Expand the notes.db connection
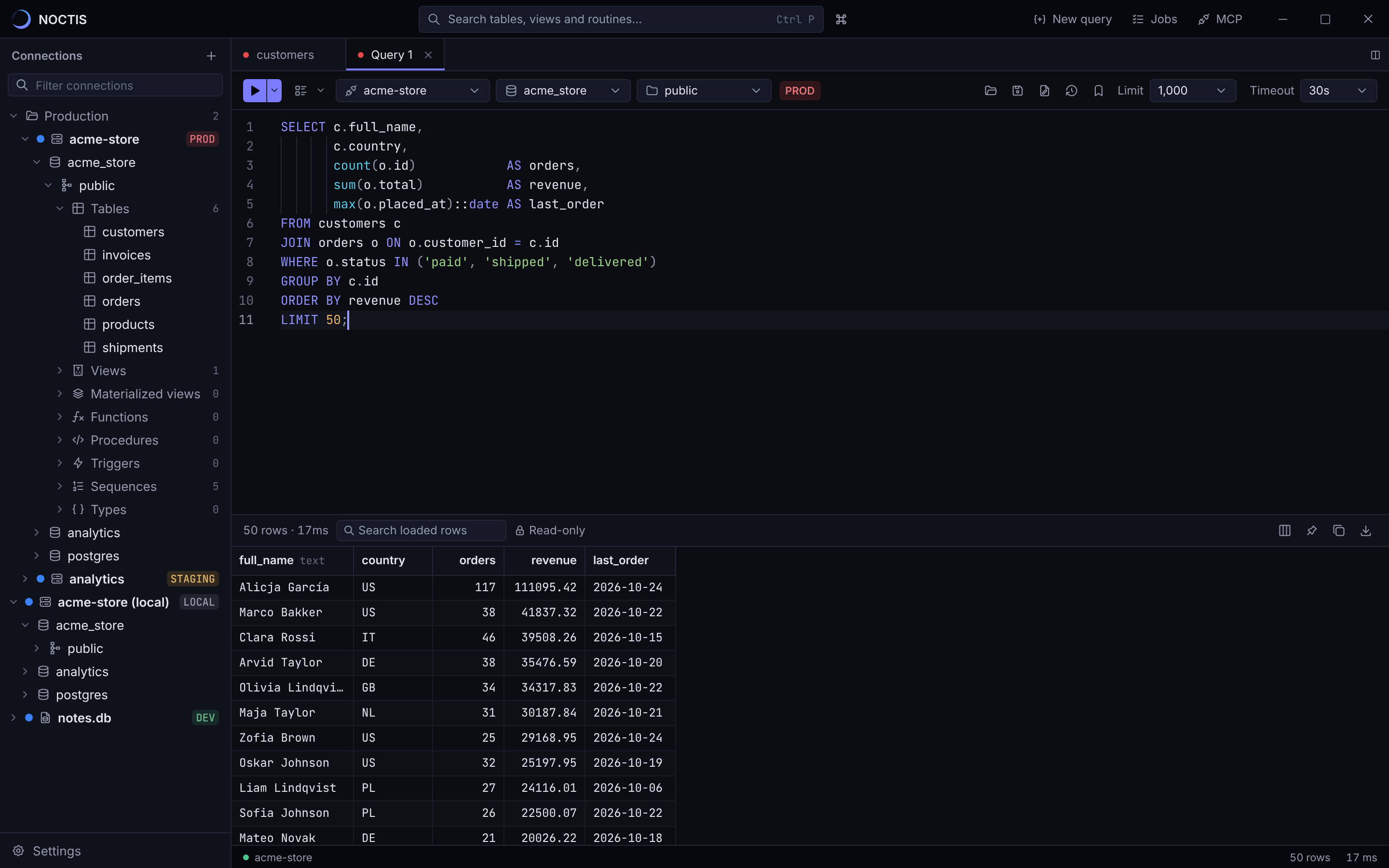This screenshot has height=868, width=1389. point(13,718)
